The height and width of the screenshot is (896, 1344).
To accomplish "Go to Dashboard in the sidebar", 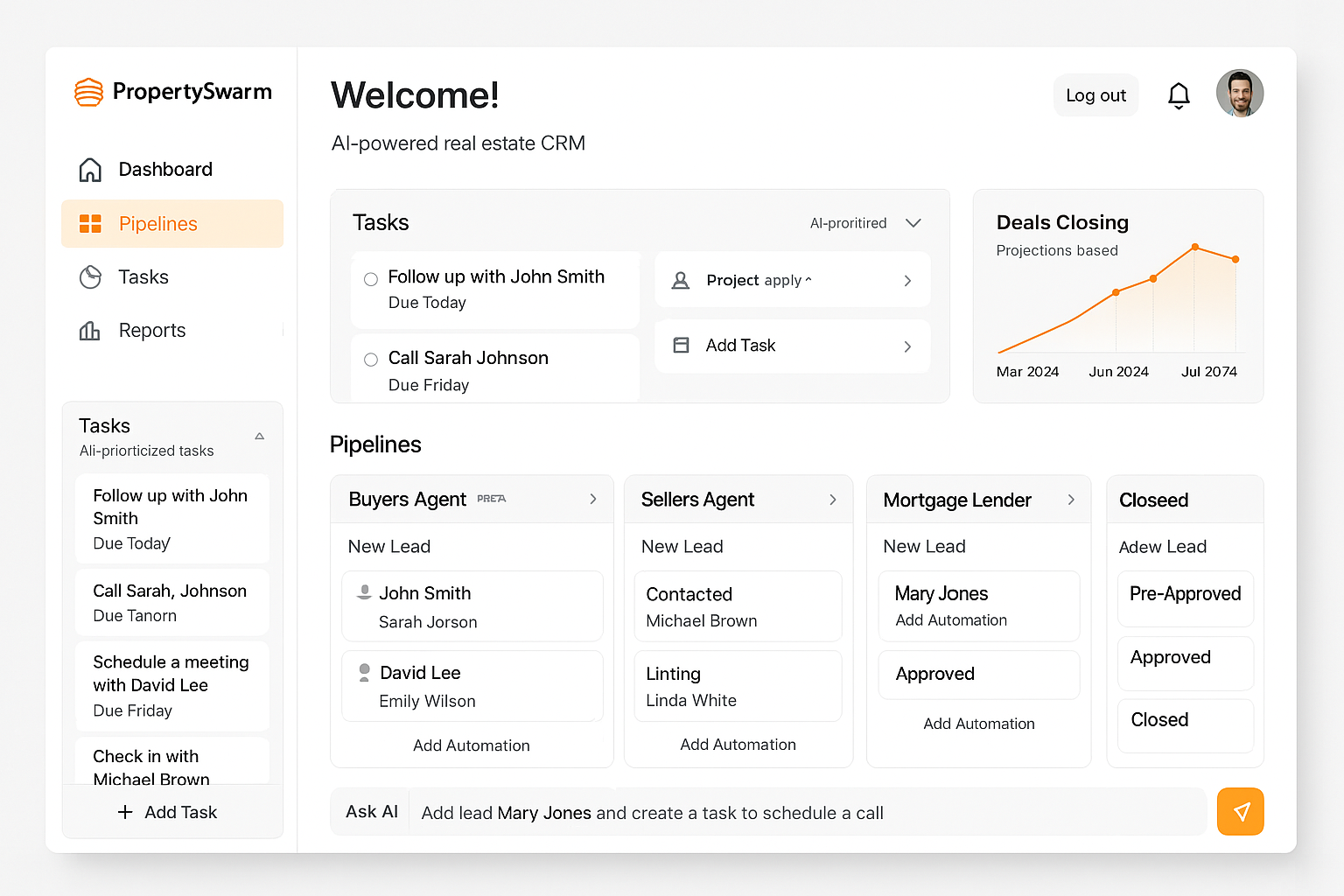I will point(172,170).
